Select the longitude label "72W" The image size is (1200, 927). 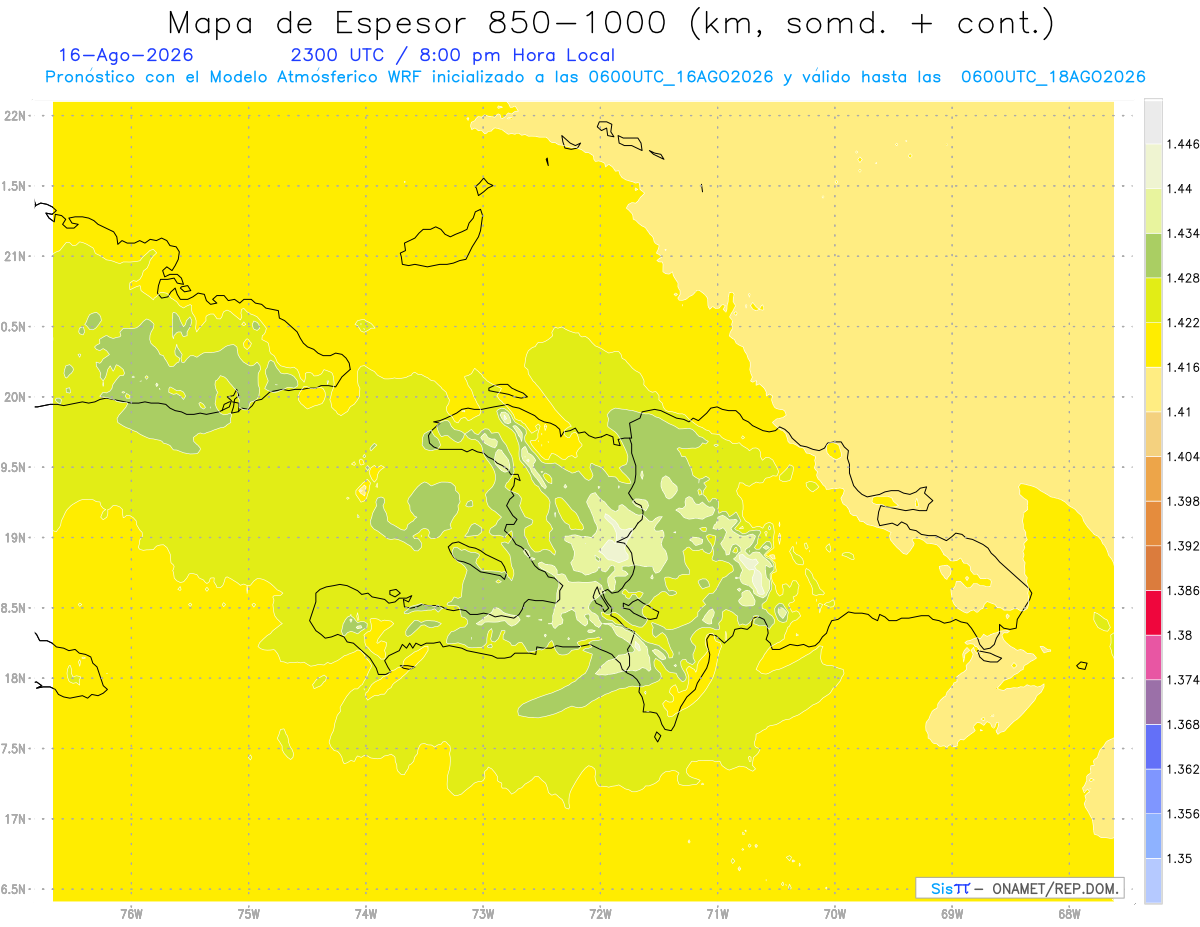pyautogui.click(x=600, y=914)
